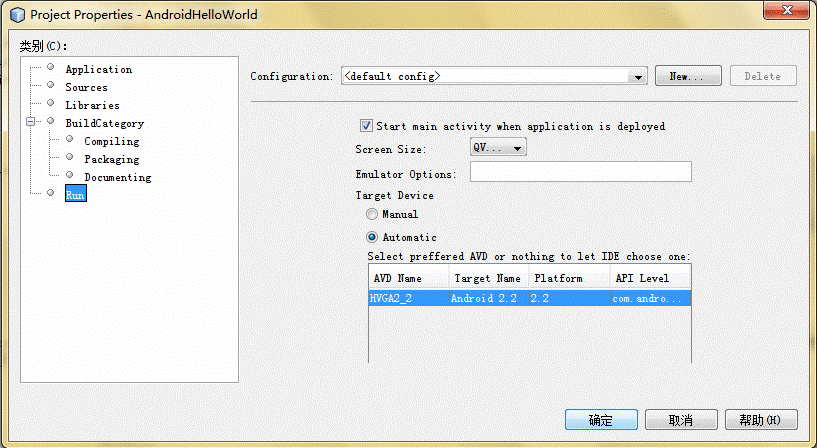This screenshot has height=448, width=817.
Task: Open the Screen Size dropdown
Action: coord(498,147)
